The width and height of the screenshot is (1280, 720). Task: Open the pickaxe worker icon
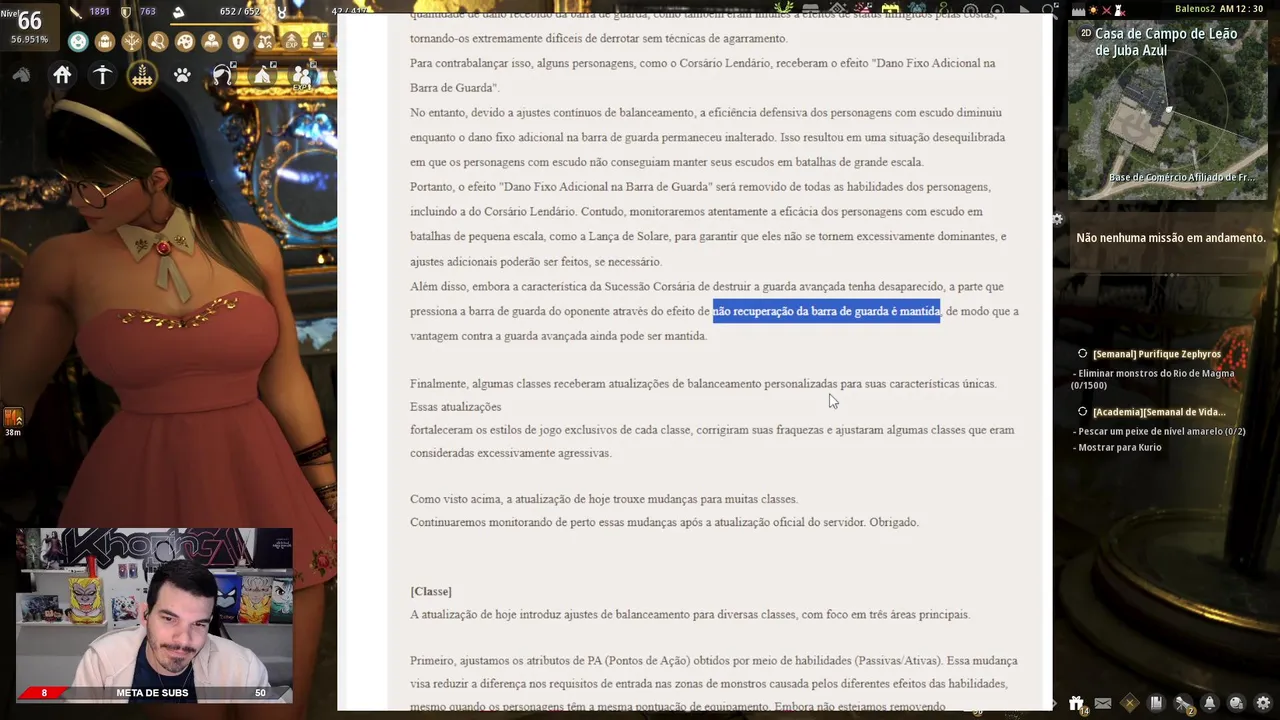(102, 75)
